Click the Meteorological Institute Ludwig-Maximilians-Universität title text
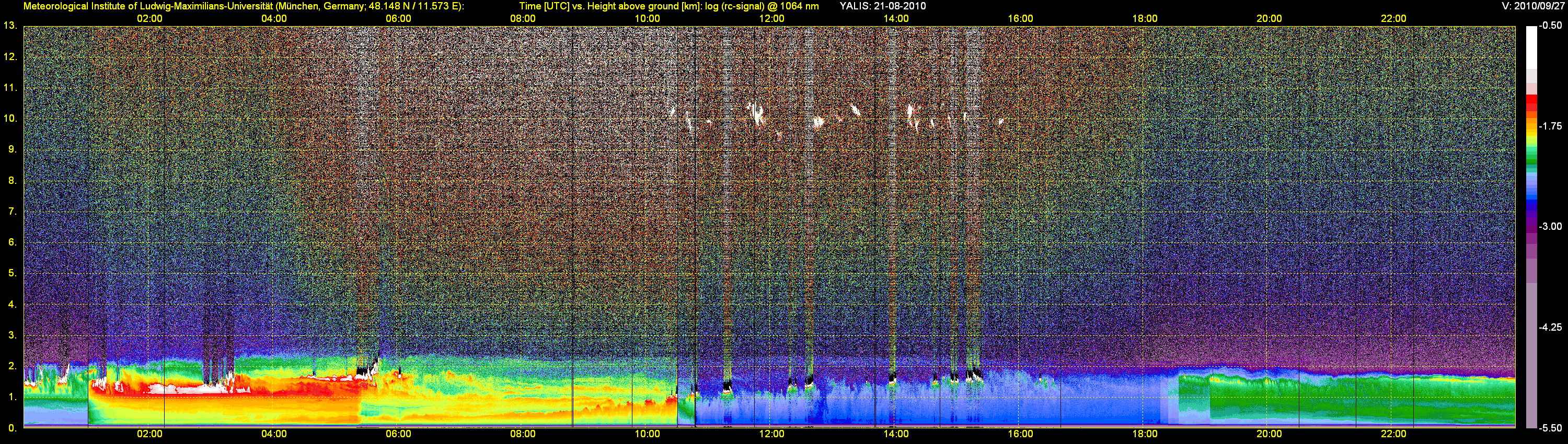Image resolution: width=1568 pixels, height=444 pixels. point(244,6)
